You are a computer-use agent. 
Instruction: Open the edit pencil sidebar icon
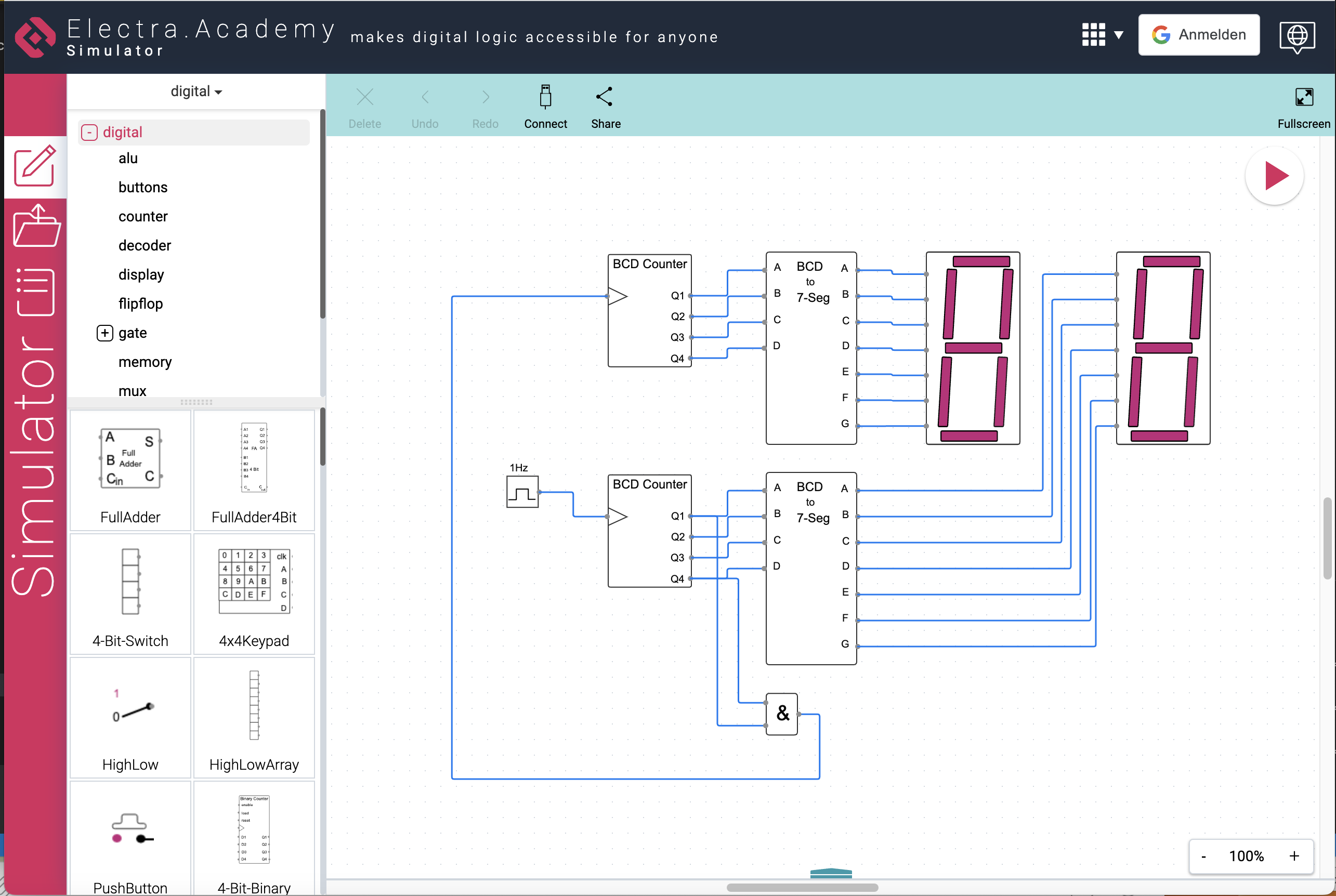[x=35, y=166]
